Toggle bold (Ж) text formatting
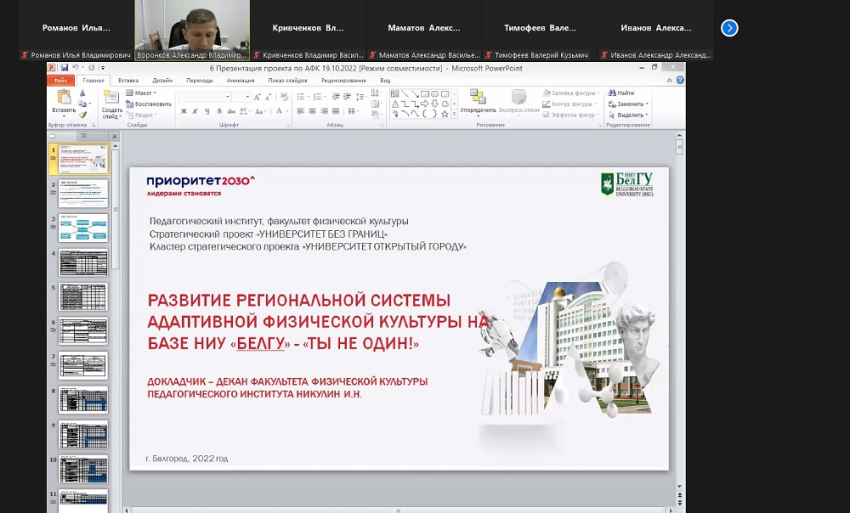This screenshot has height=513, width=850. tap(182, 111)
